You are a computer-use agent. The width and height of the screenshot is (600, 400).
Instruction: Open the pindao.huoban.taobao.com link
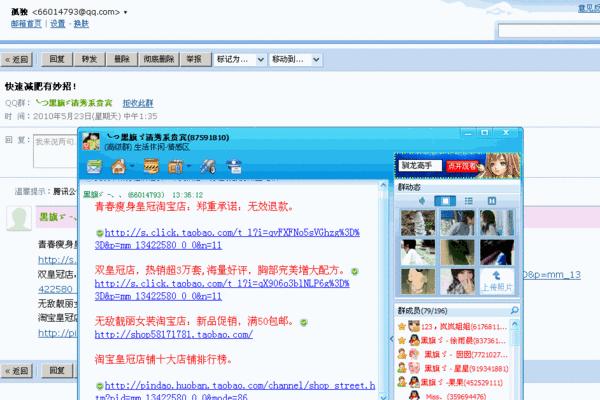[x=235, y=390]
